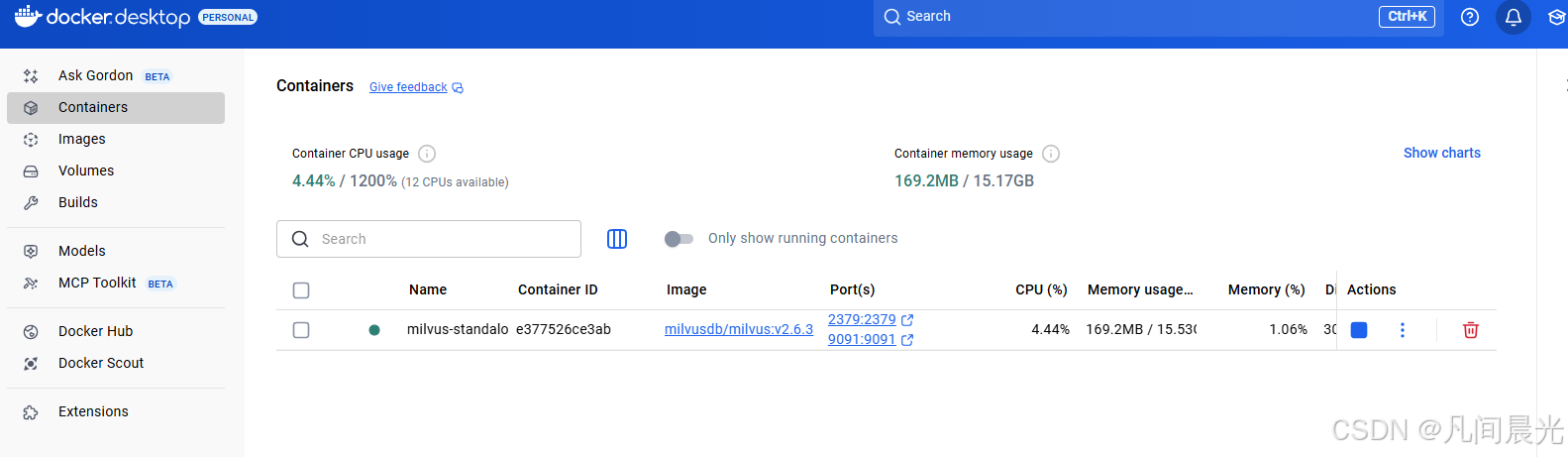Click Show charts

[1442, 153]
